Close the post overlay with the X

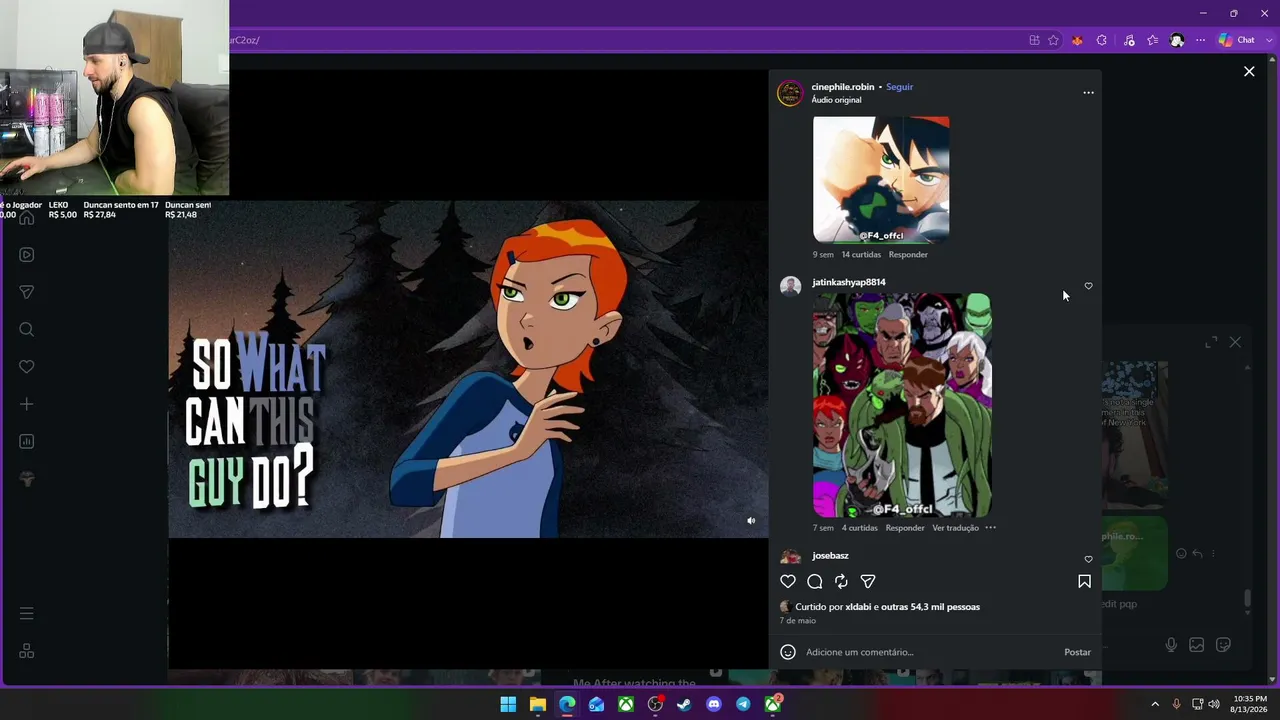(1249, 71)
